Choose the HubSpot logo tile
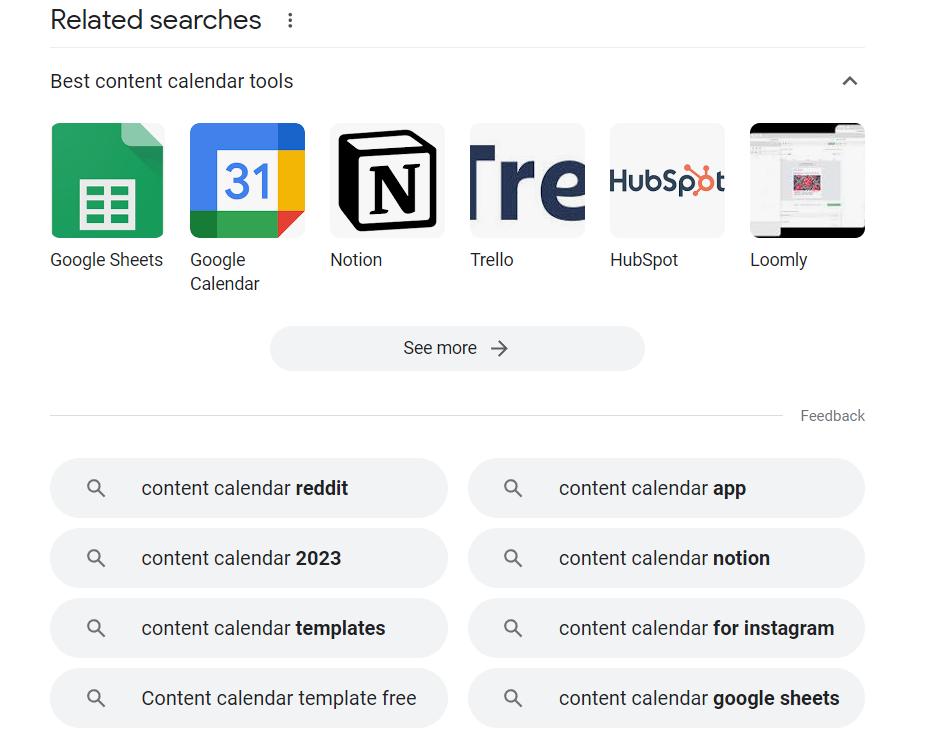The image size is (931, 731). click(667, 181)
